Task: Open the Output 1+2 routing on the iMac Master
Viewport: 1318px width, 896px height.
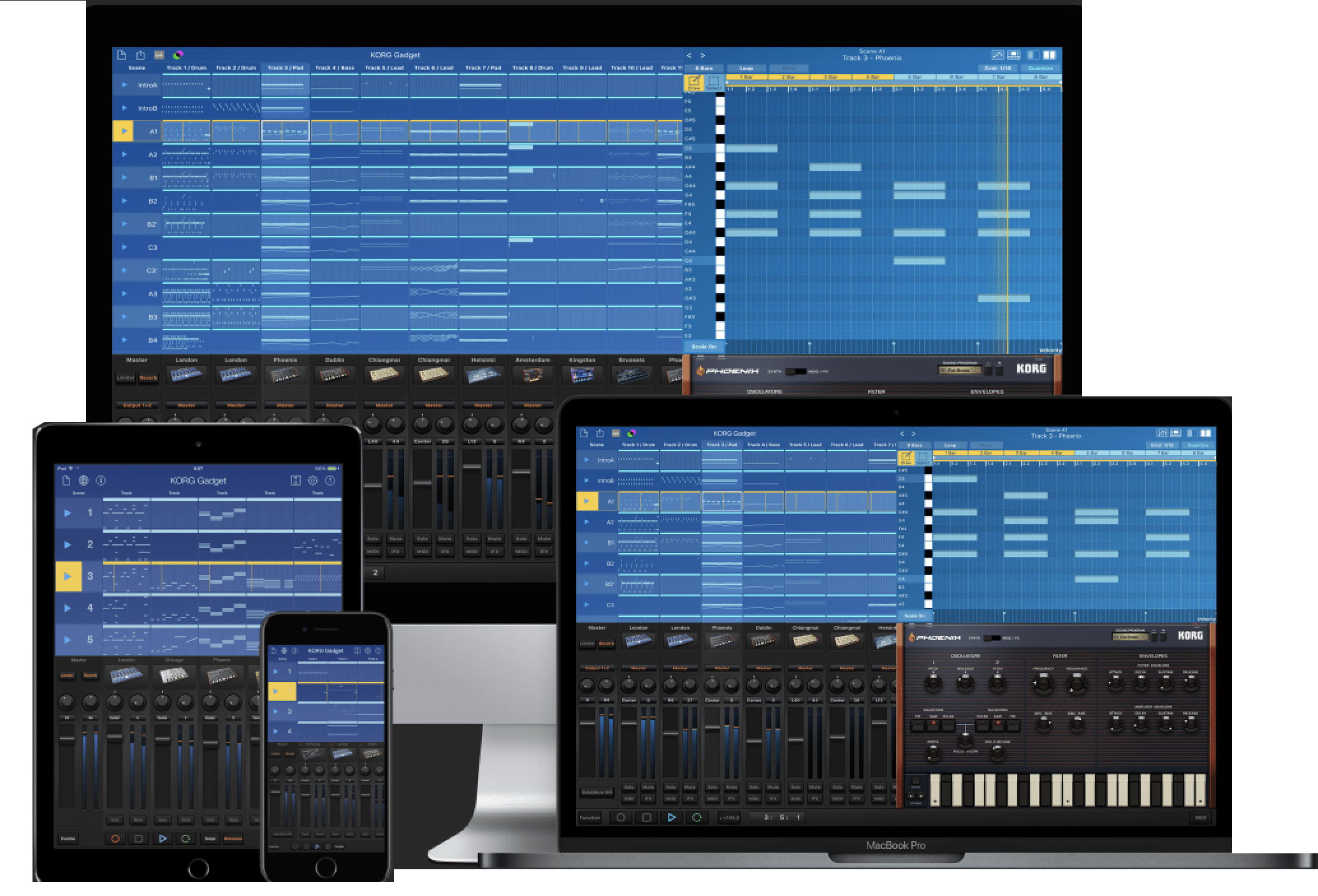Action: (x=137, y=405)
